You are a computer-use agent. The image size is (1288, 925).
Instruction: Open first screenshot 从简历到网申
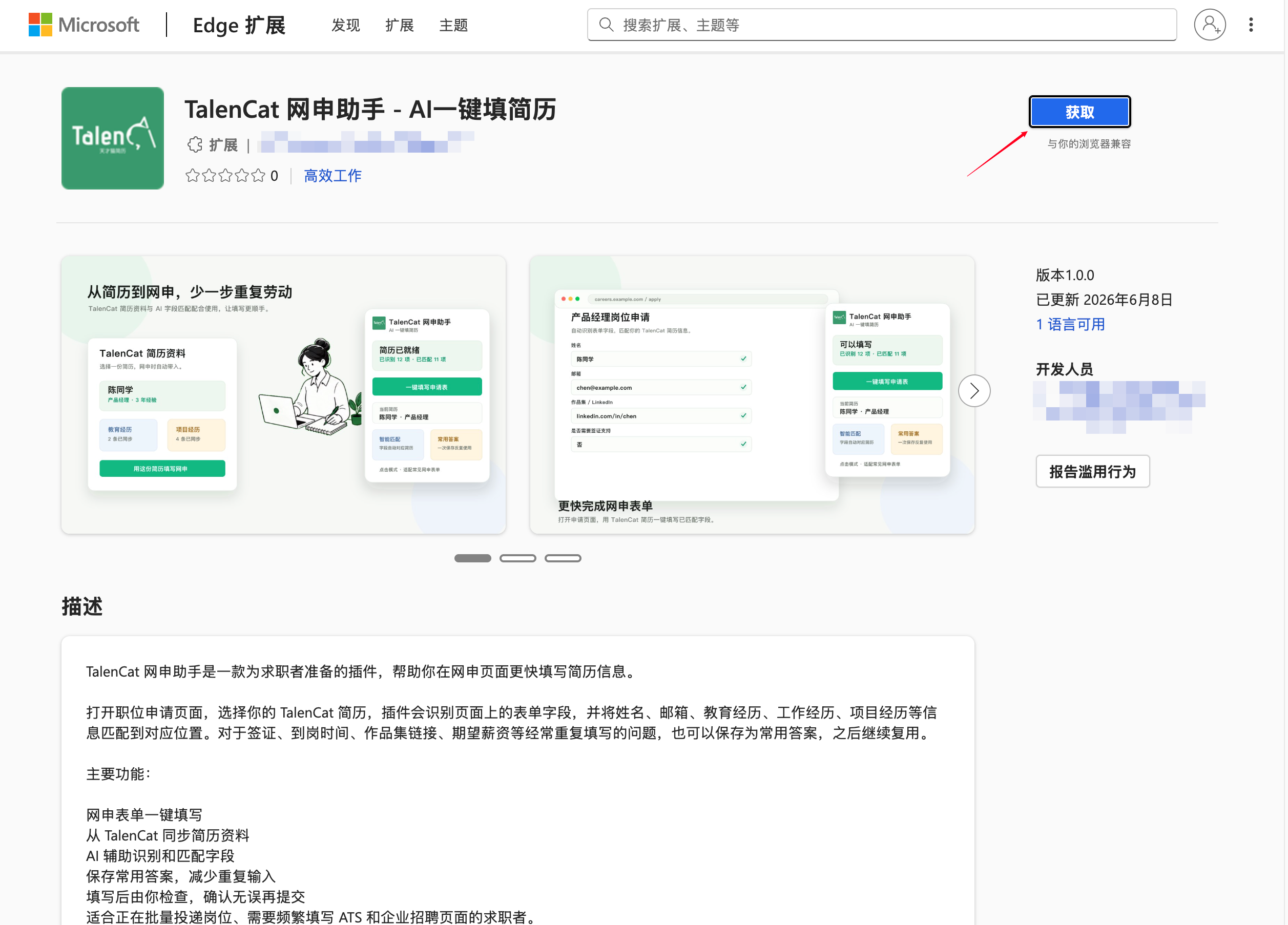point(283,394)
